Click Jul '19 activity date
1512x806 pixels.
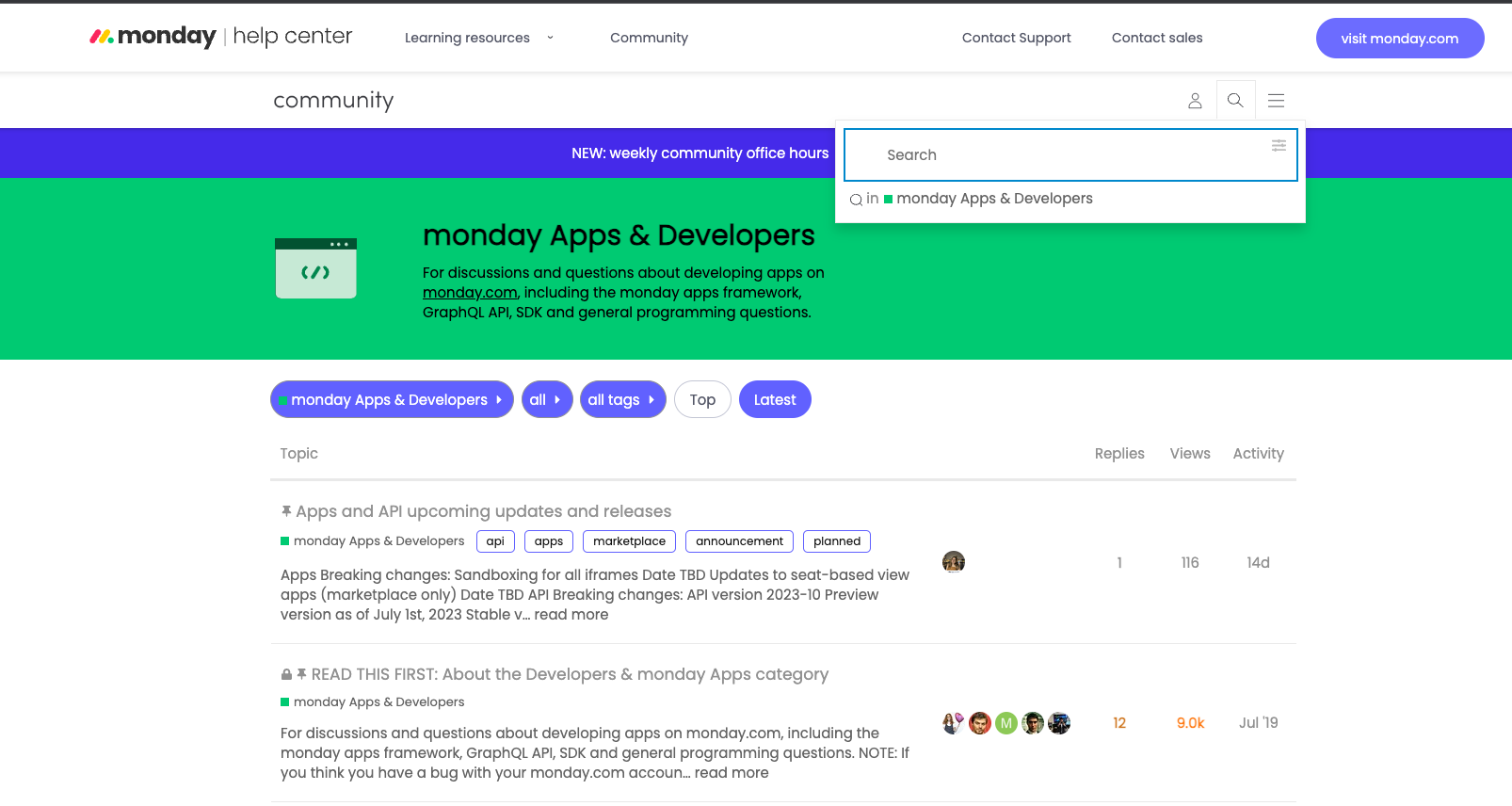click(x=1259, y=723)
